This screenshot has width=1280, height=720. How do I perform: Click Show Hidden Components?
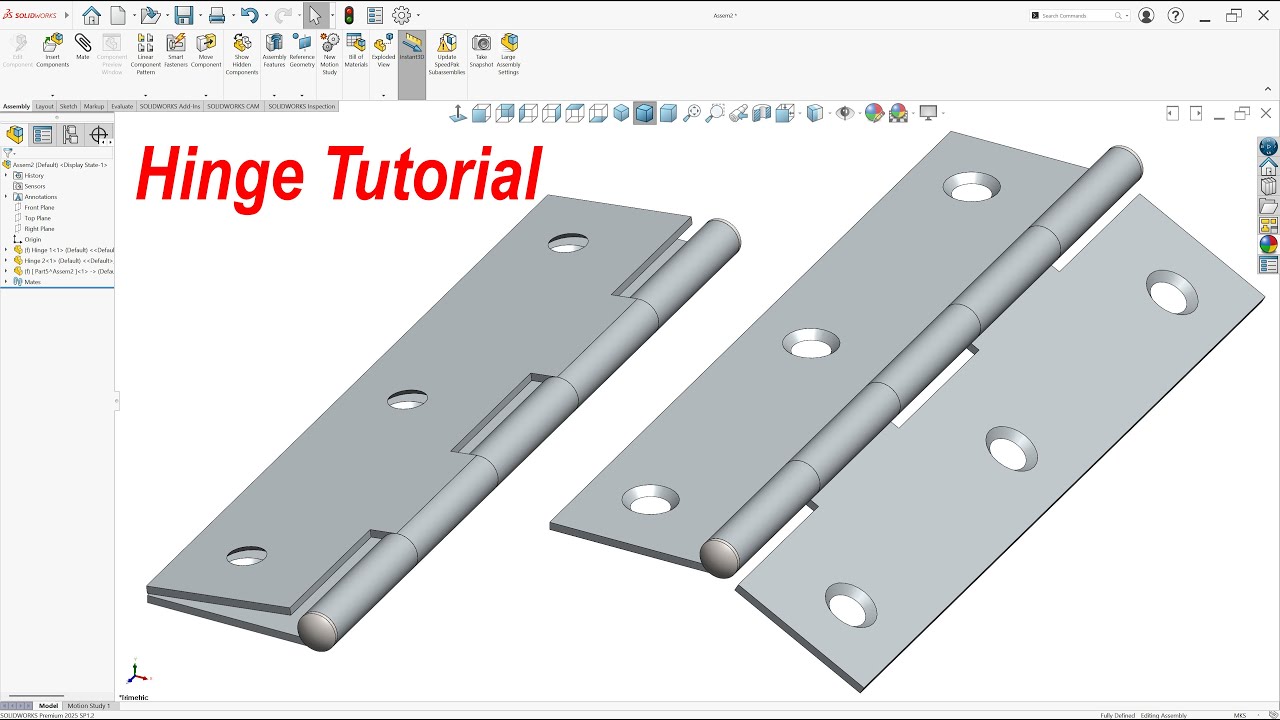[x=242, y=54]
